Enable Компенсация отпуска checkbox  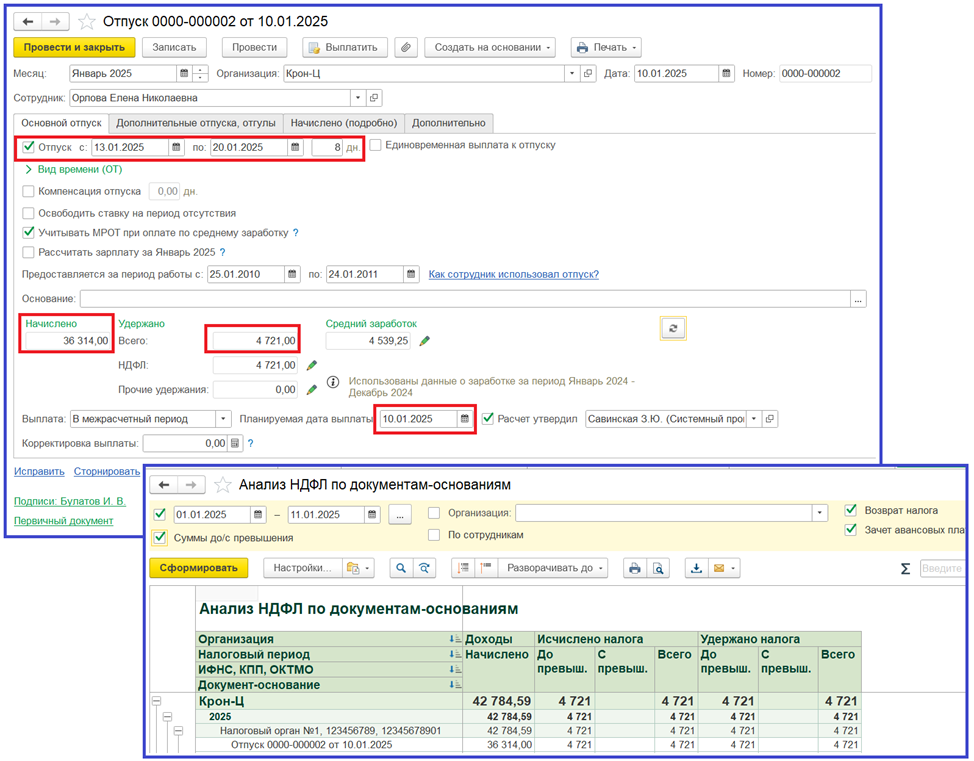coord(28,191)
